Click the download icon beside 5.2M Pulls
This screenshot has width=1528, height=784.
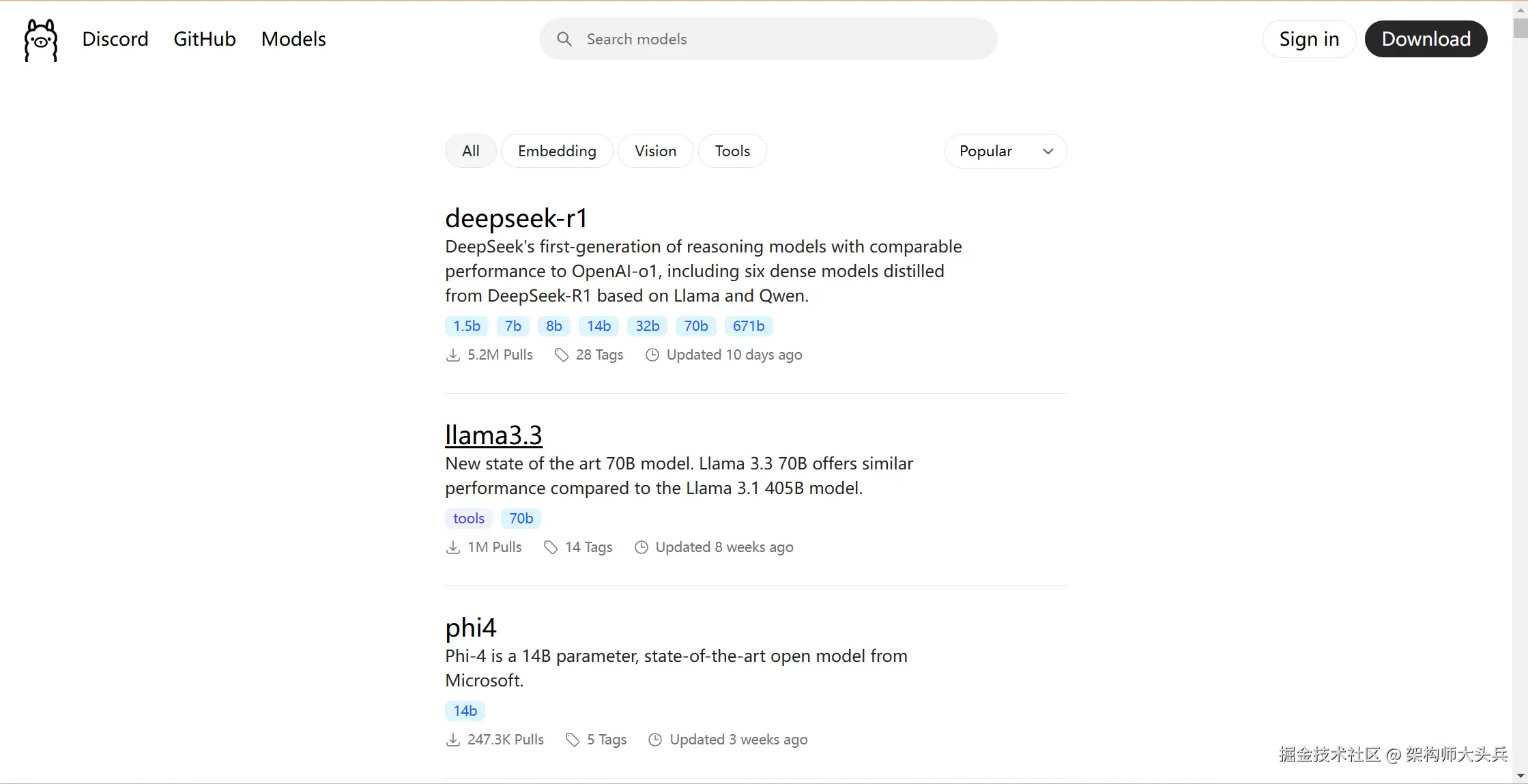click(452, 355)
